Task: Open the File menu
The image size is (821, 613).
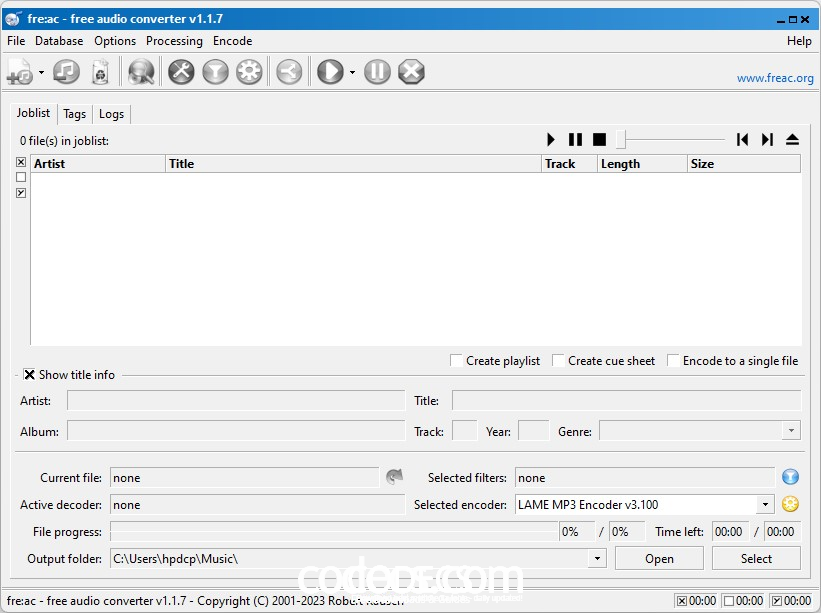Action: (x=16, y=41)
